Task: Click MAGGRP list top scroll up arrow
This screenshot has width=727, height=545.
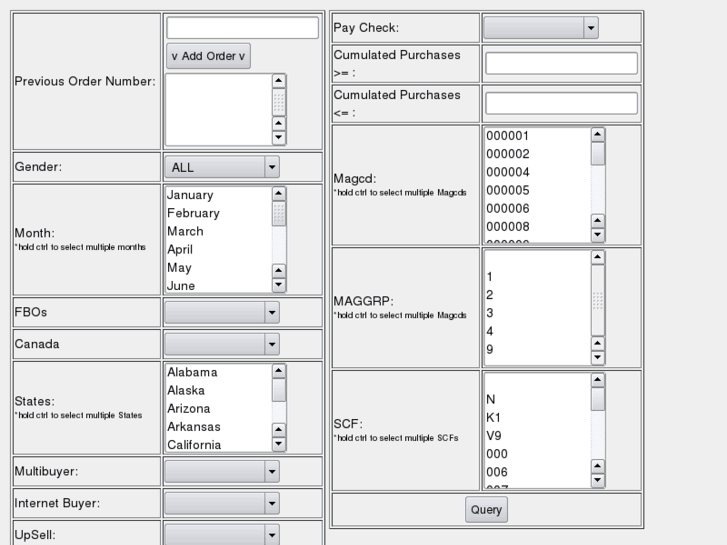Action: (x=598, y=257)
